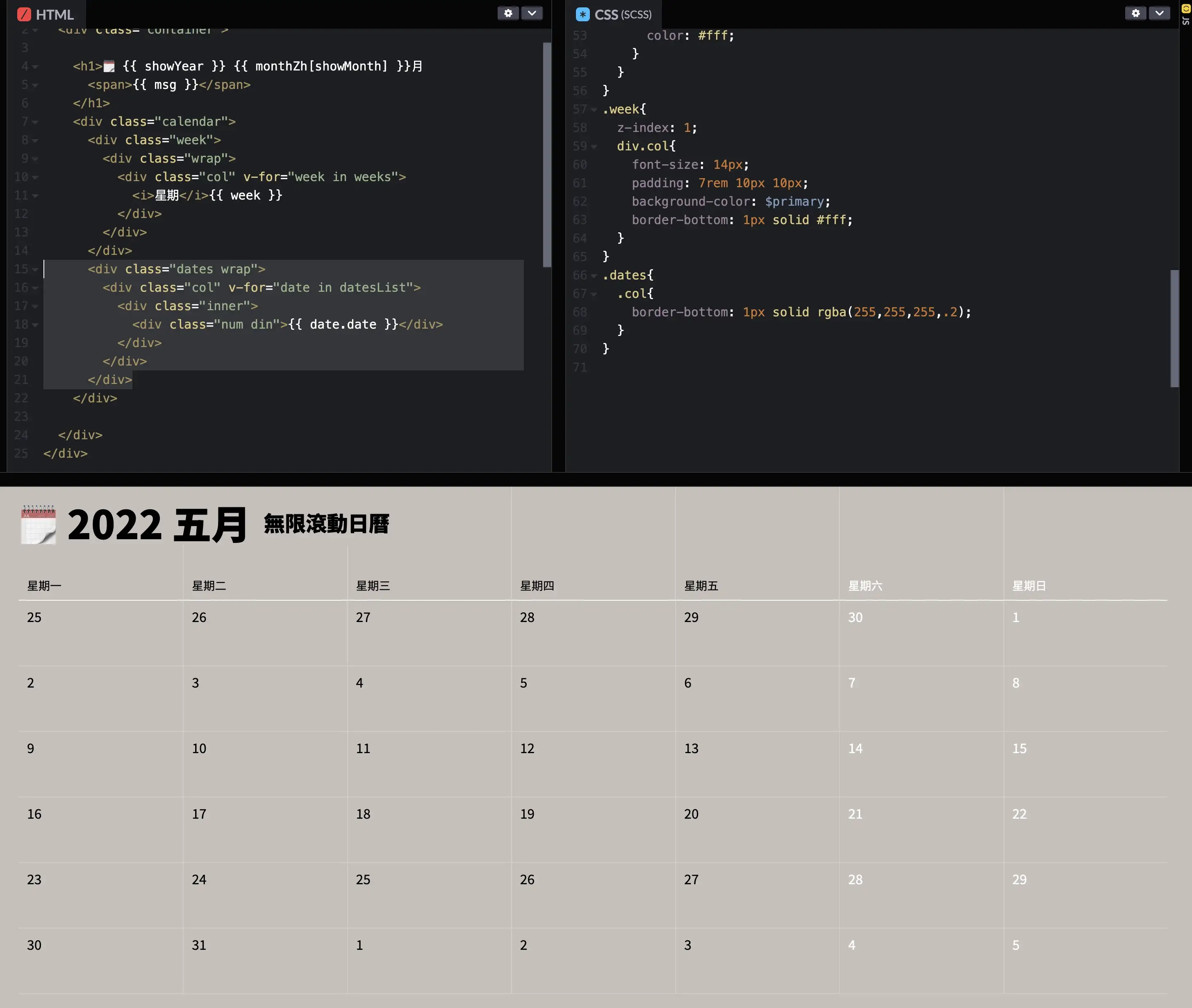Image resolution: width=1192 pixels, height=1008 pixels.
Task: Collapse the fold arrow at HTML line 15
Action: tap(35, 269)
